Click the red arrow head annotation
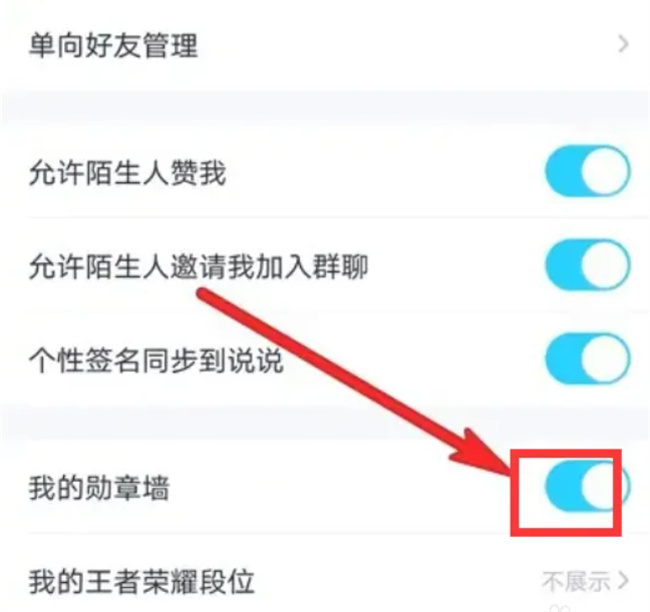The image size is (650, 612). [x=485, y=453]
